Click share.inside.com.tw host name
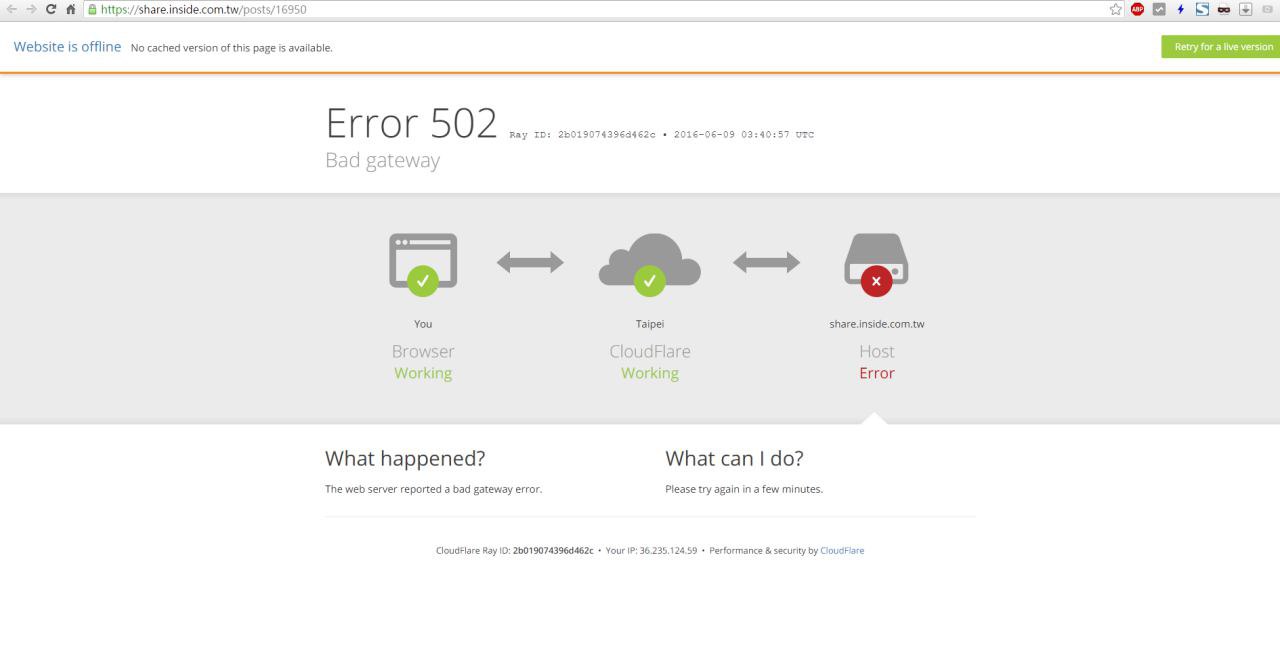 877,324
